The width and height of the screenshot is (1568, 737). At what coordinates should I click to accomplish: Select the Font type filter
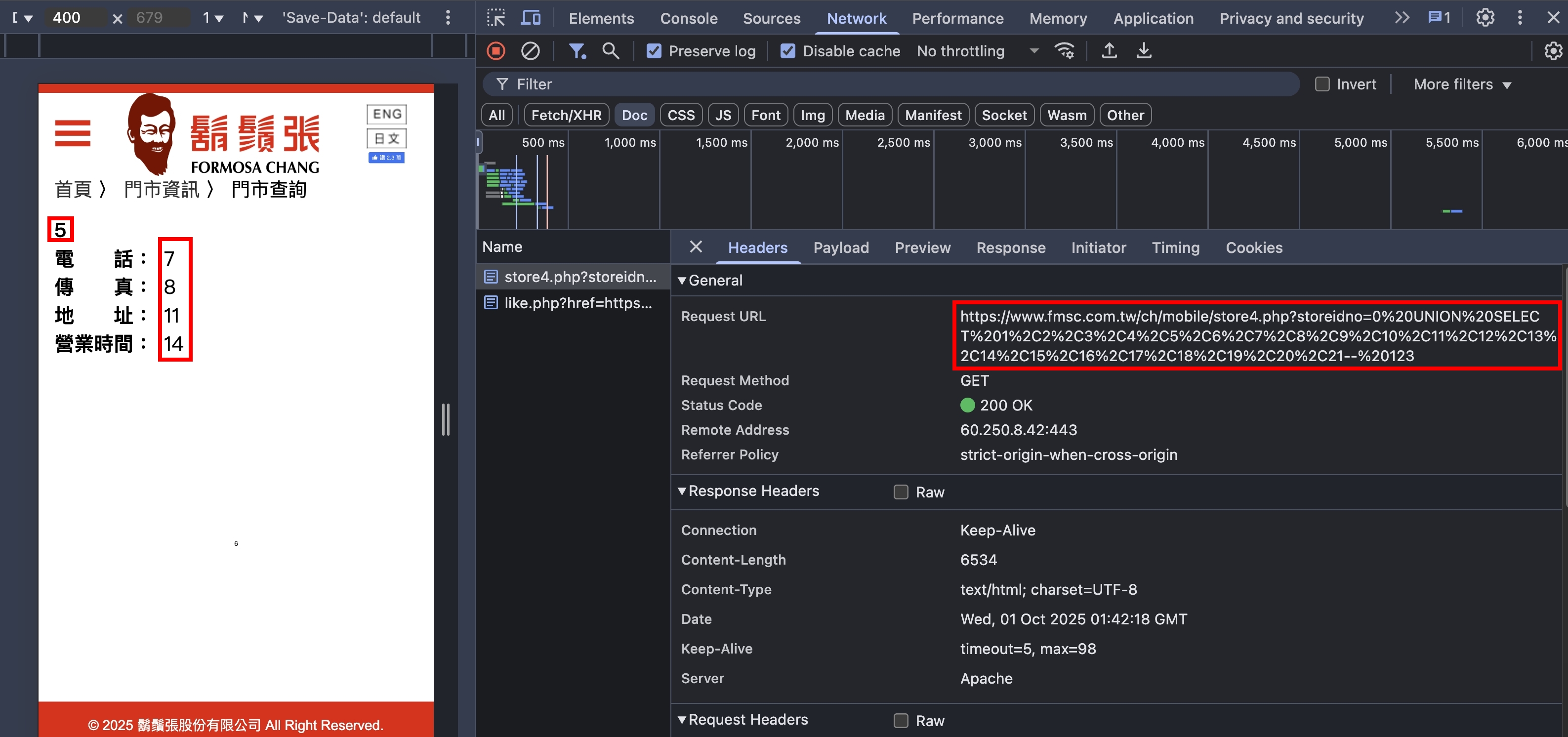766,115
